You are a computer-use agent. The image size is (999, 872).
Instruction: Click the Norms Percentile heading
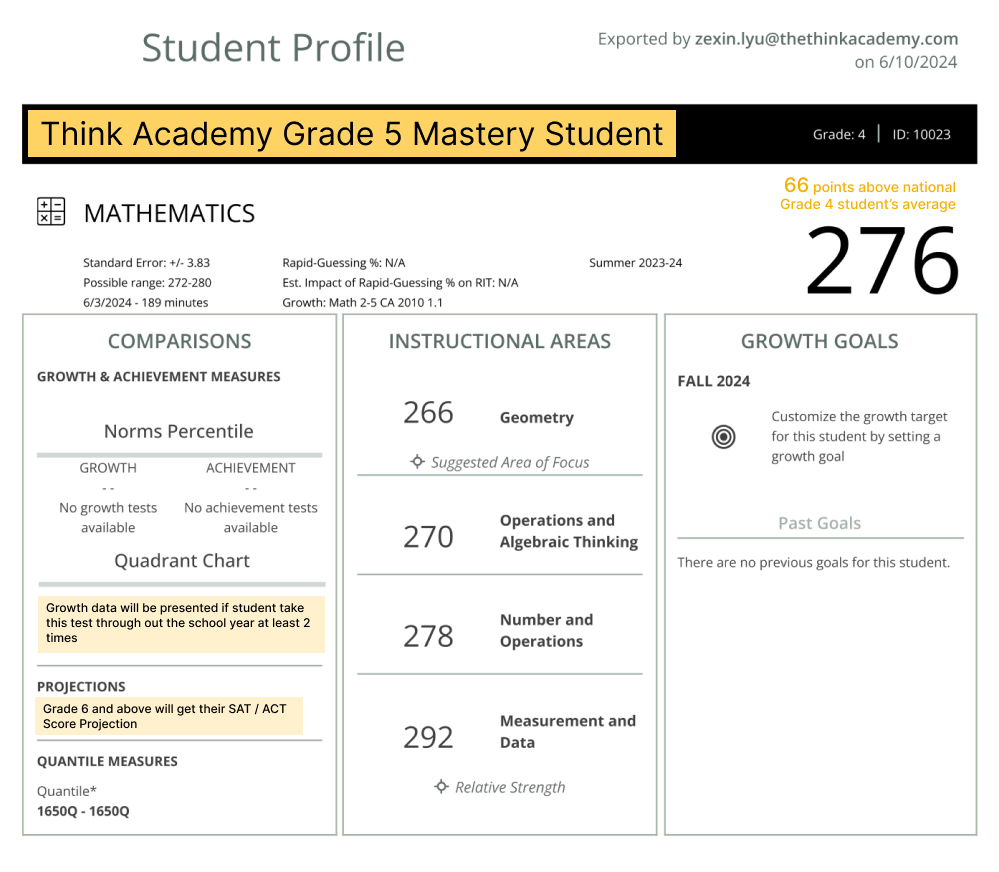(x=179, y=431)
